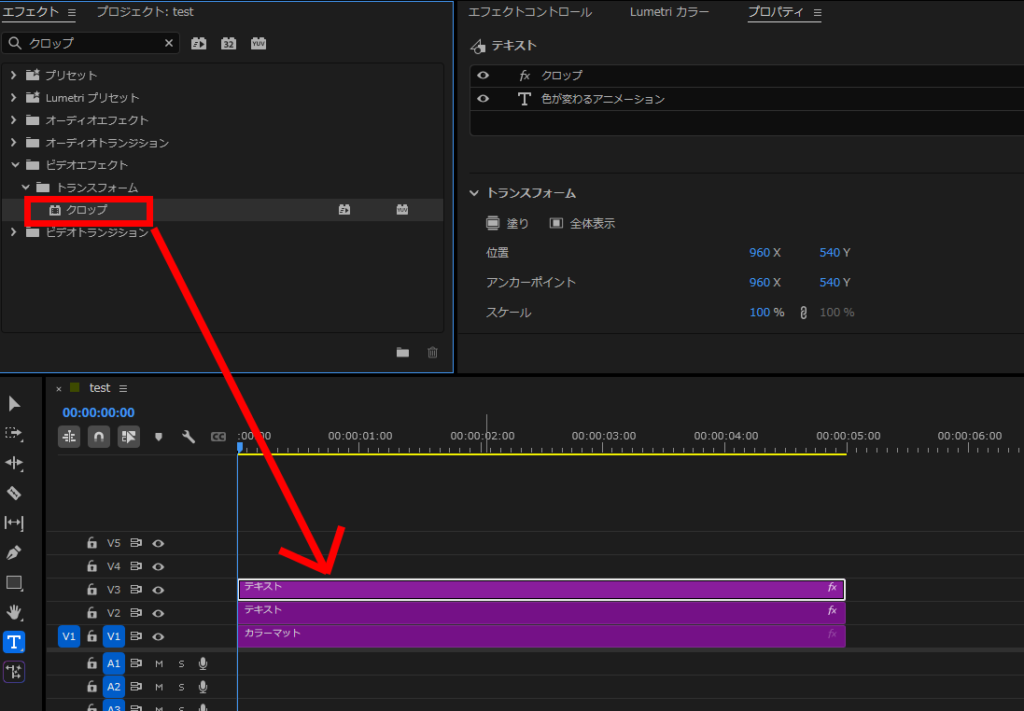Collapse the トランスフォーム section in properties
This screenshot has width=1024, height=711.
coord(475,193)
